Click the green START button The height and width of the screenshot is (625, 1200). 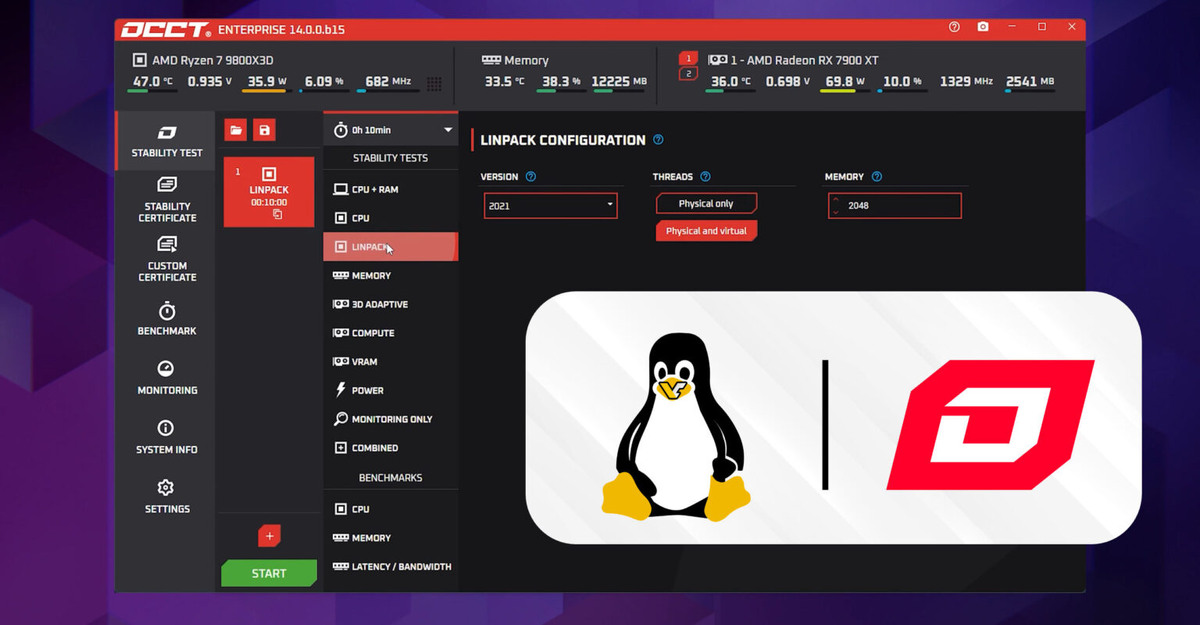tap(269, 573)
